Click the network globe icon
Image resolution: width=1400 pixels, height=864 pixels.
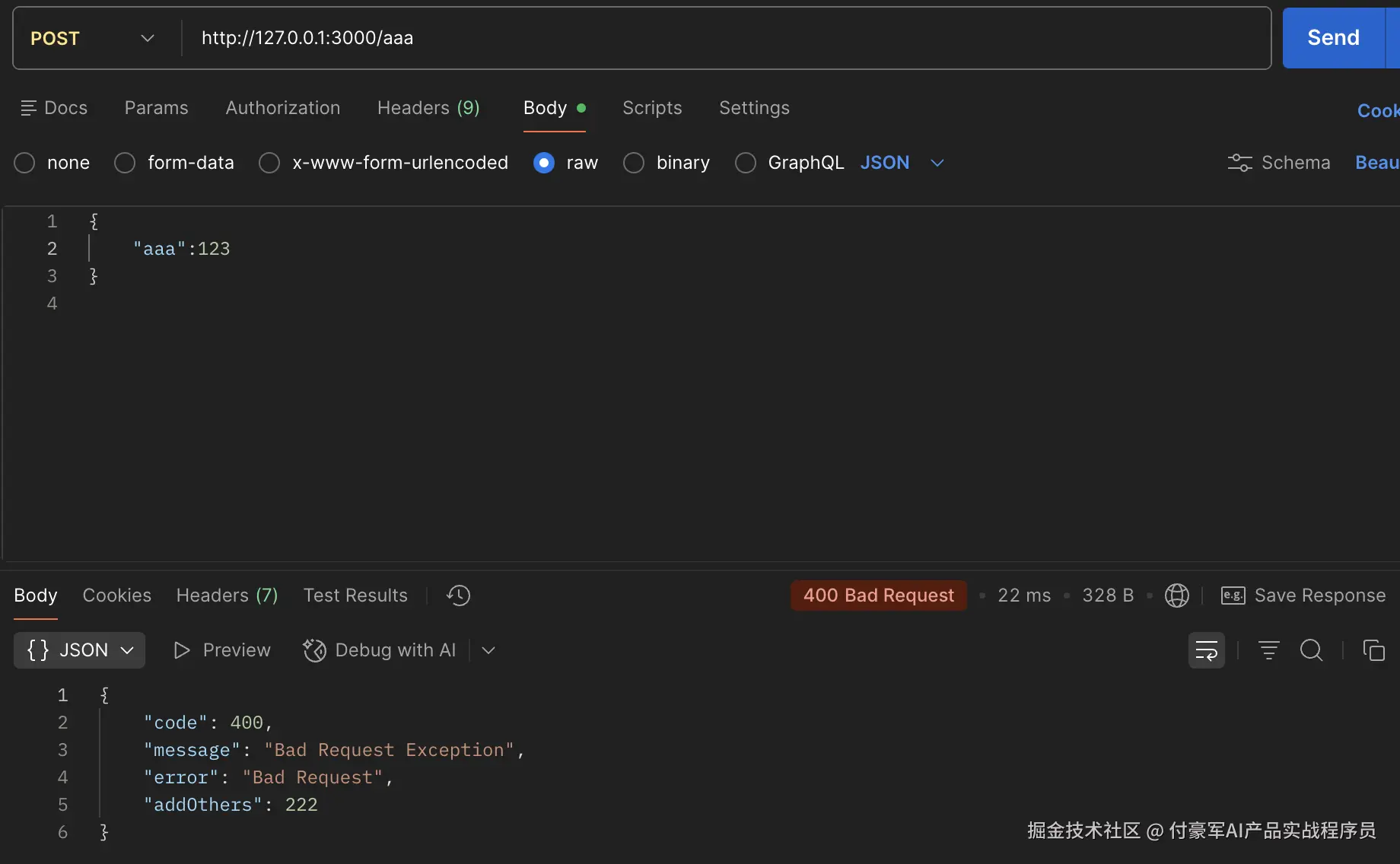[x=1176, y=596]
